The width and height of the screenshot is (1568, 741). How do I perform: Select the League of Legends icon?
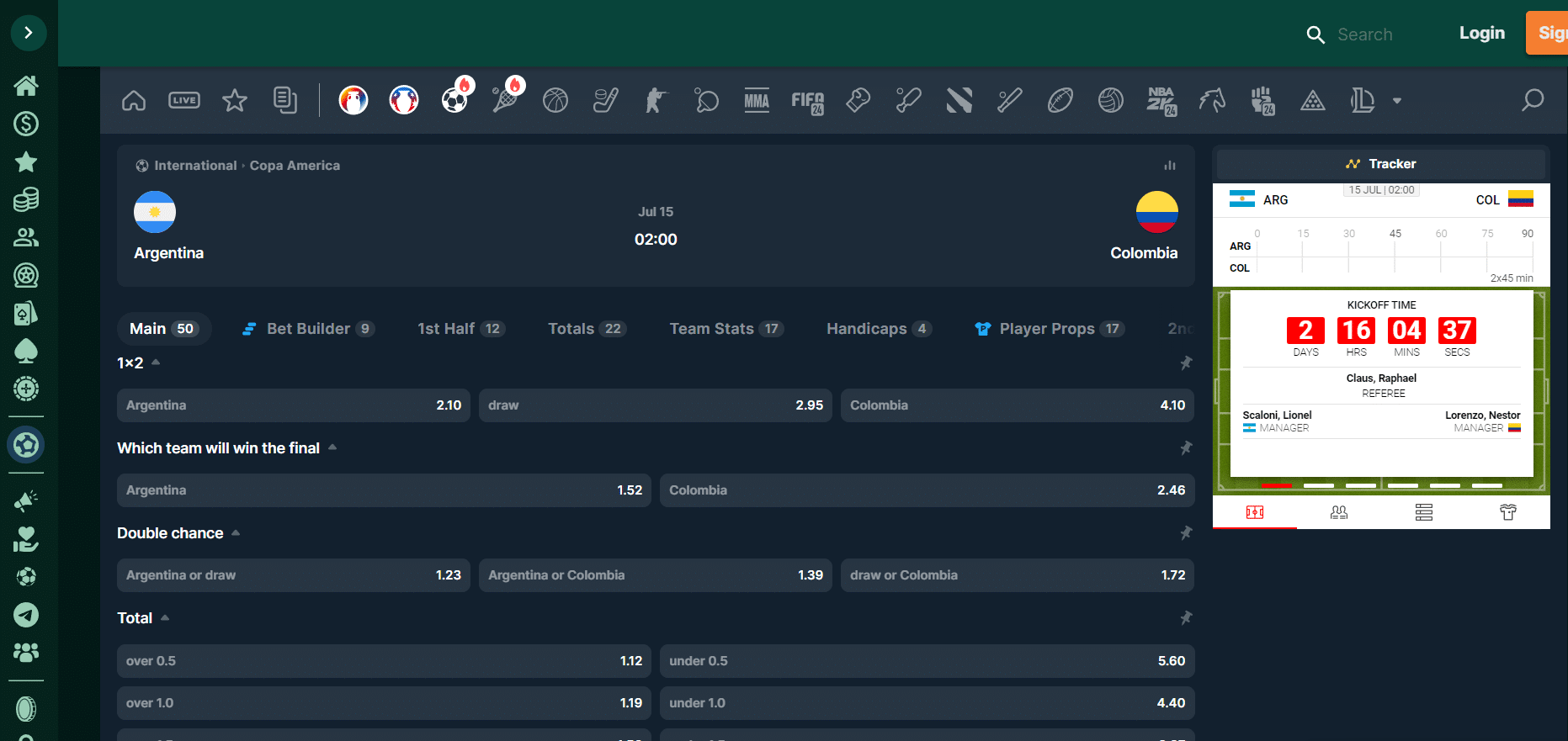(x=1363, y=100)
